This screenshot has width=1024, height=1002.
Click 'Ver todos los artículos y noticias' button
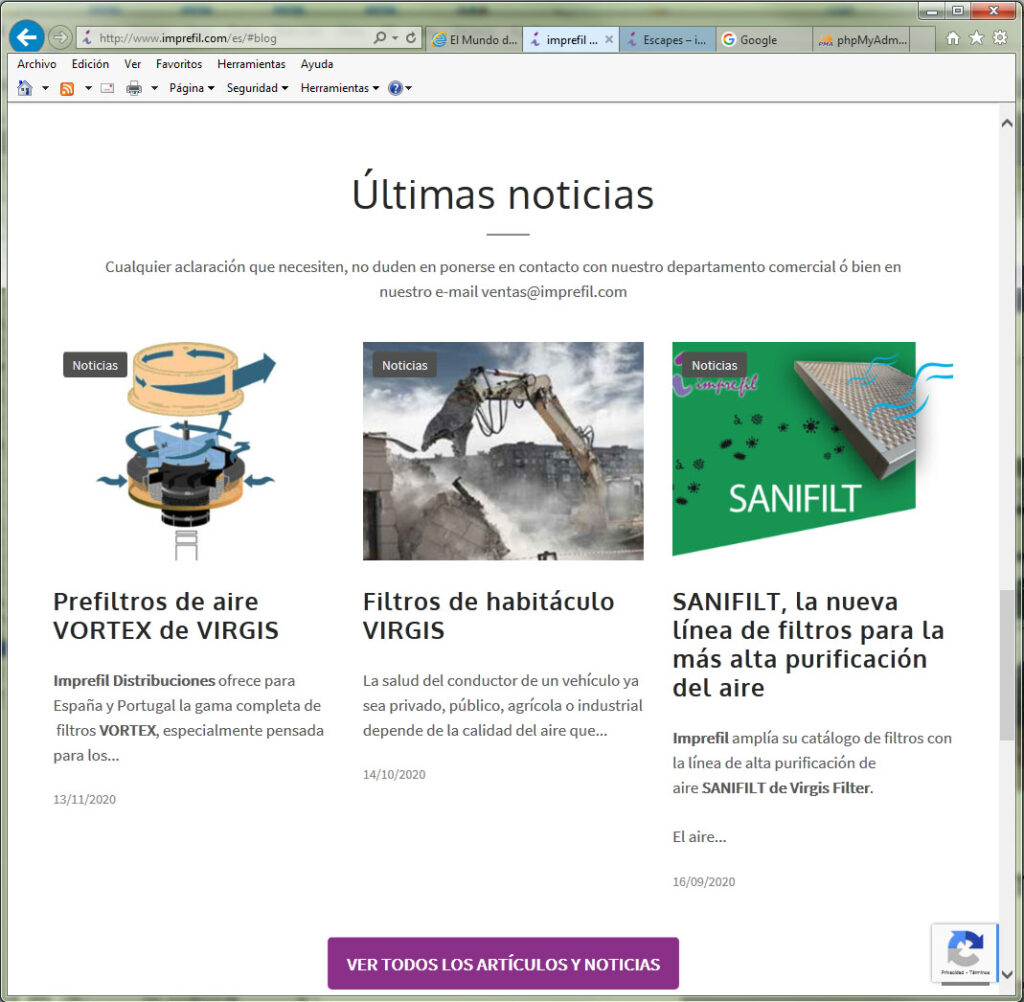(x=503, y=964)
